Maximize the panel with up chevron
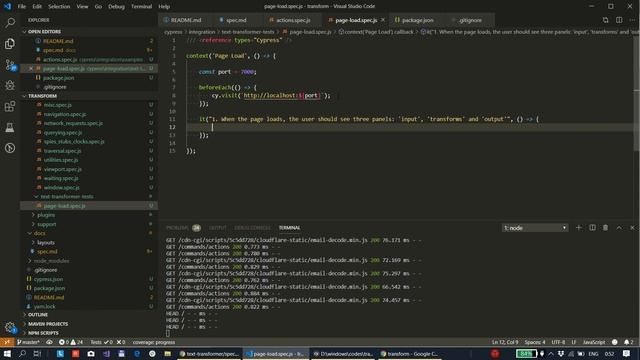Image resolution: width=640 pixels, height=360 pixels. 619,228
